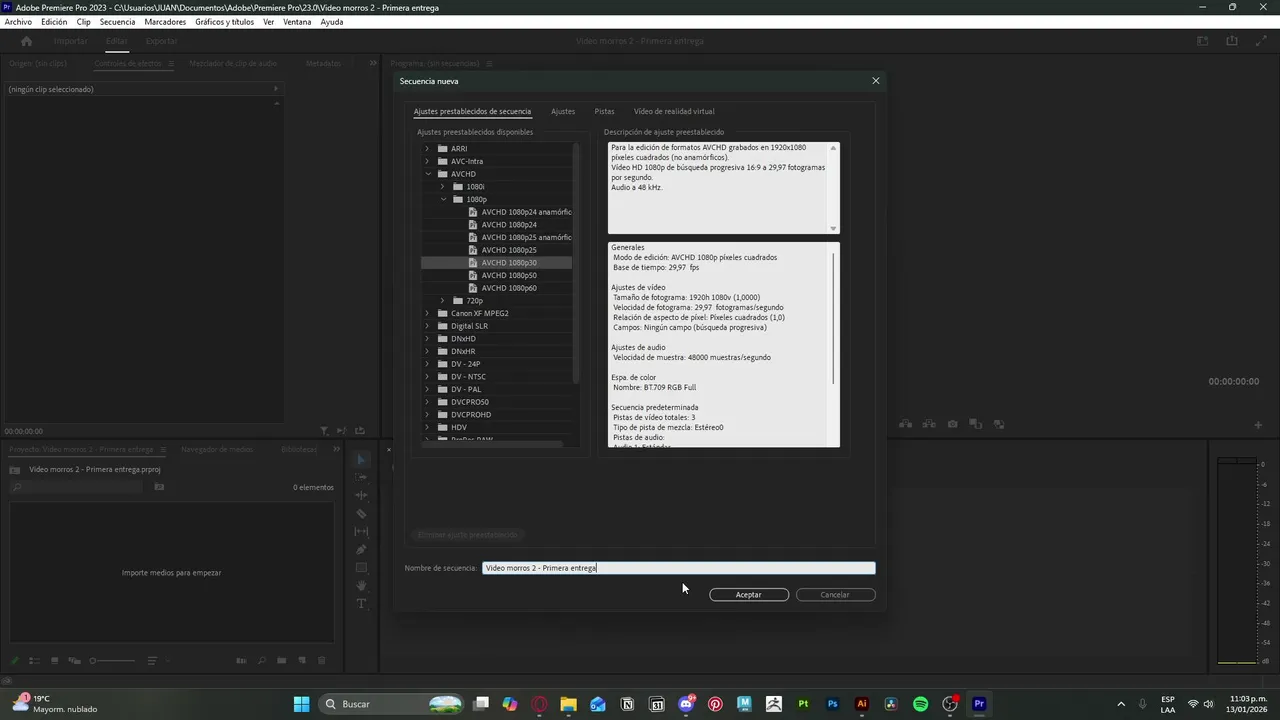Open Spotify from the taskbar

pyautogui.click(x=921, y=704)
